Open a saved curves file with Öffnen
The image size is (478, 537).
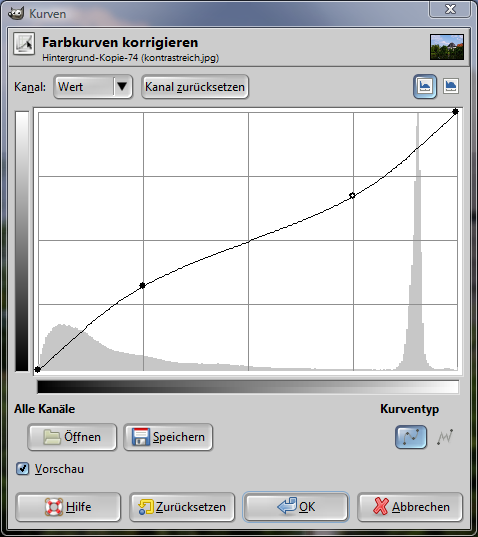pyautogui.click(x=72, y=437)
